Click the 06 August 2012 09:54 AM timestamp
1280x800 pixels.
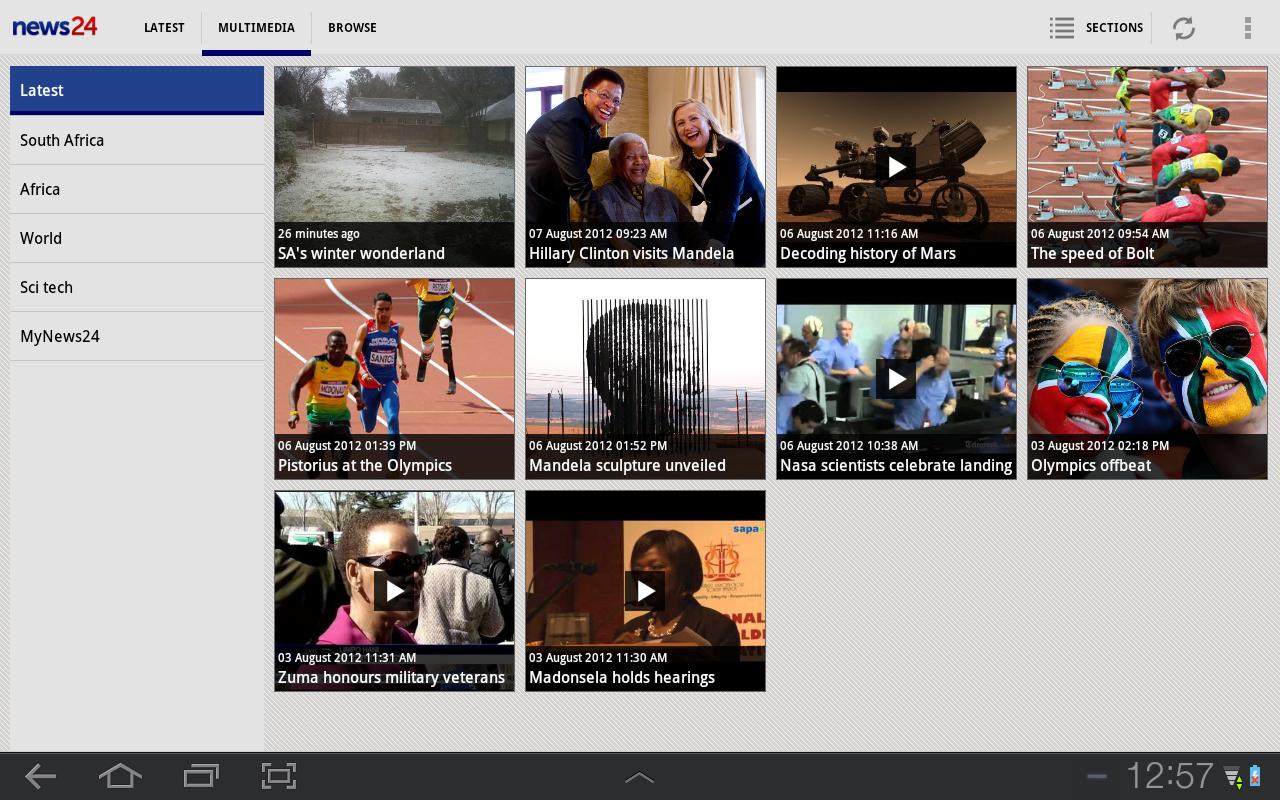pyautogui.click(x=1100, y=234)
